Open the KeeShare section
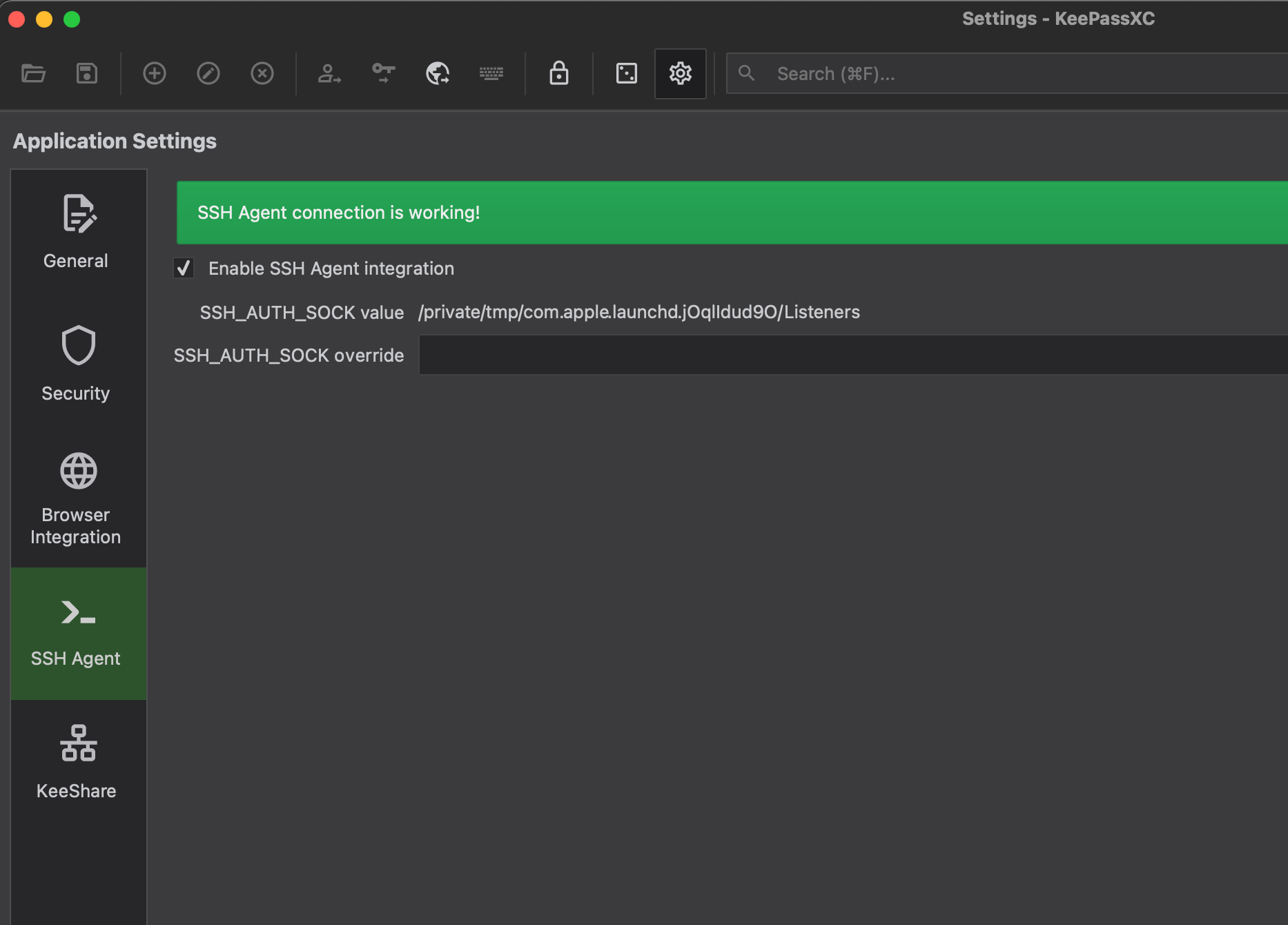This screenshot has width=1288, height=925. tap(78, 765)
